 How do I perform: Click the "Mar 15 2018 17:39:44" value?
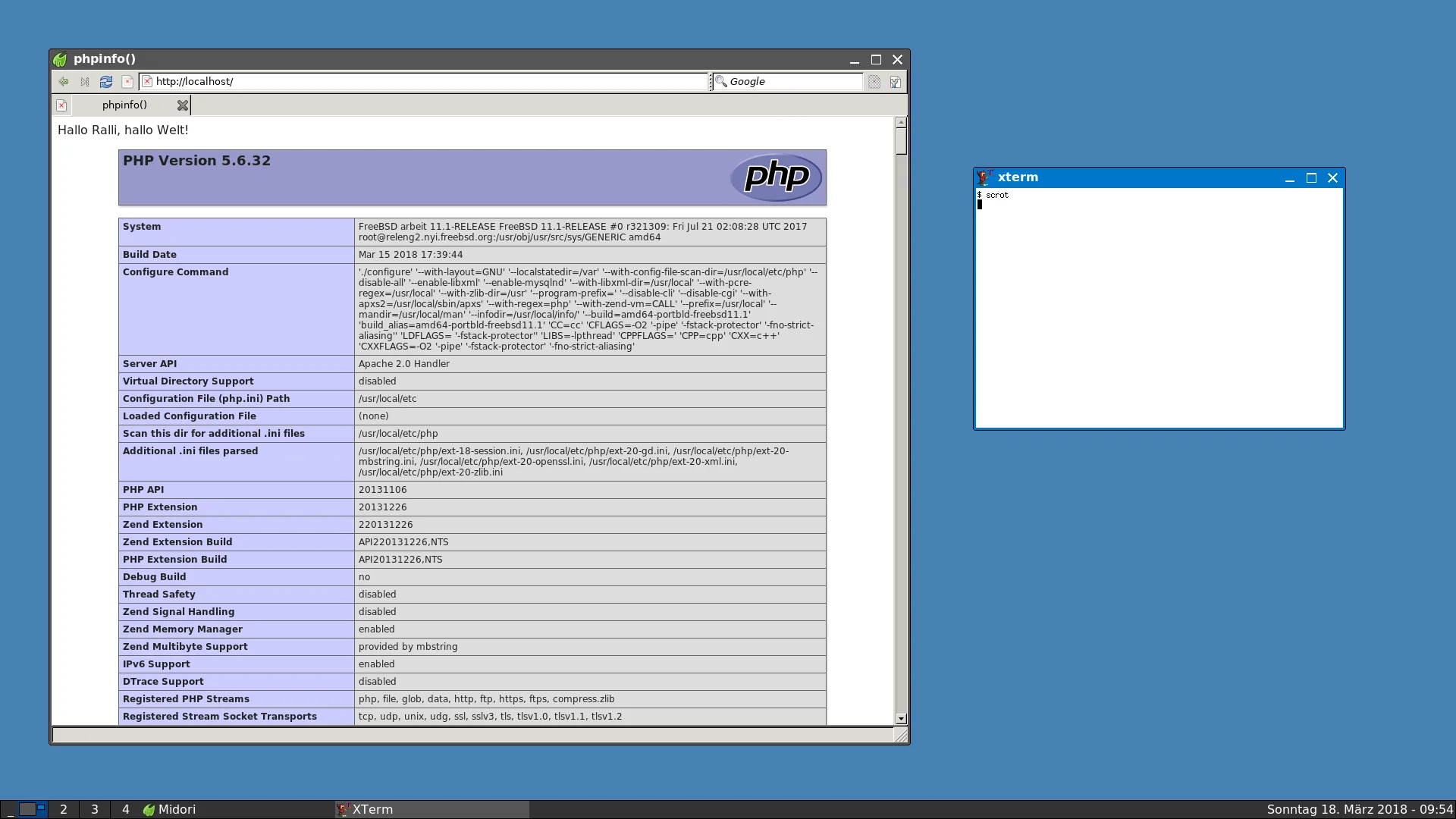coord(410,255)
